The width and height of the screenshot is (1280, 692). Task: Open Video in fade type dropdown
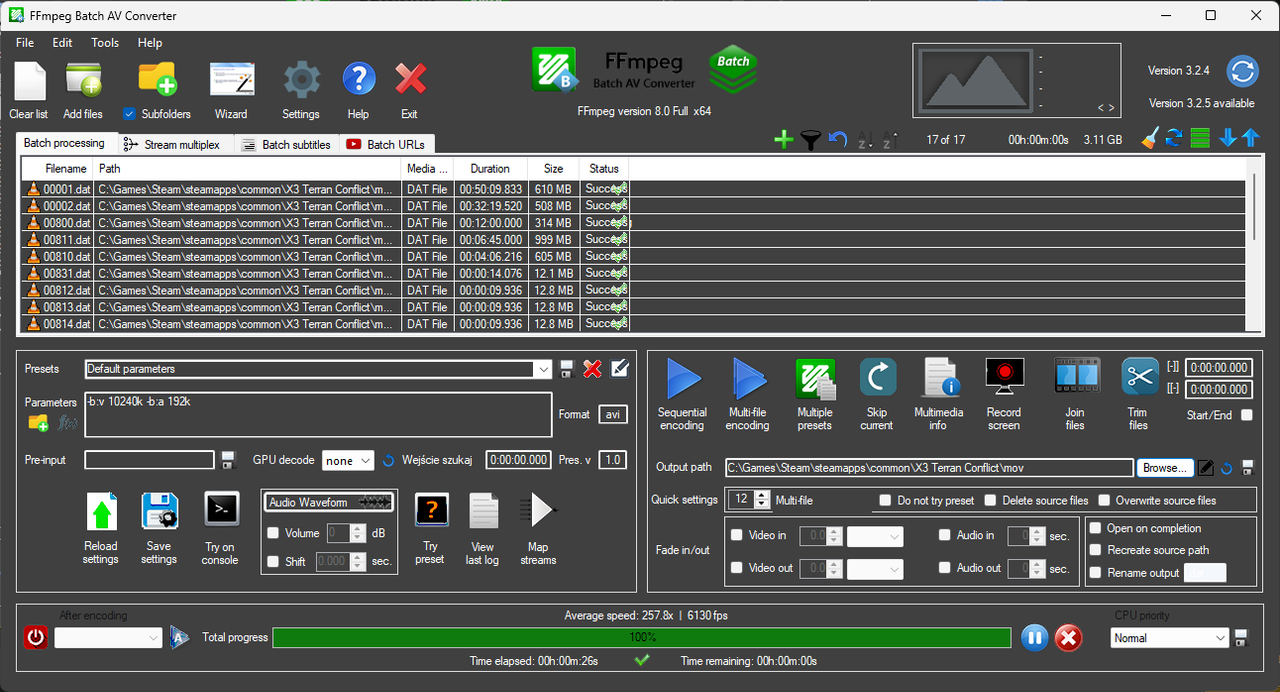(x=875, y=536)
